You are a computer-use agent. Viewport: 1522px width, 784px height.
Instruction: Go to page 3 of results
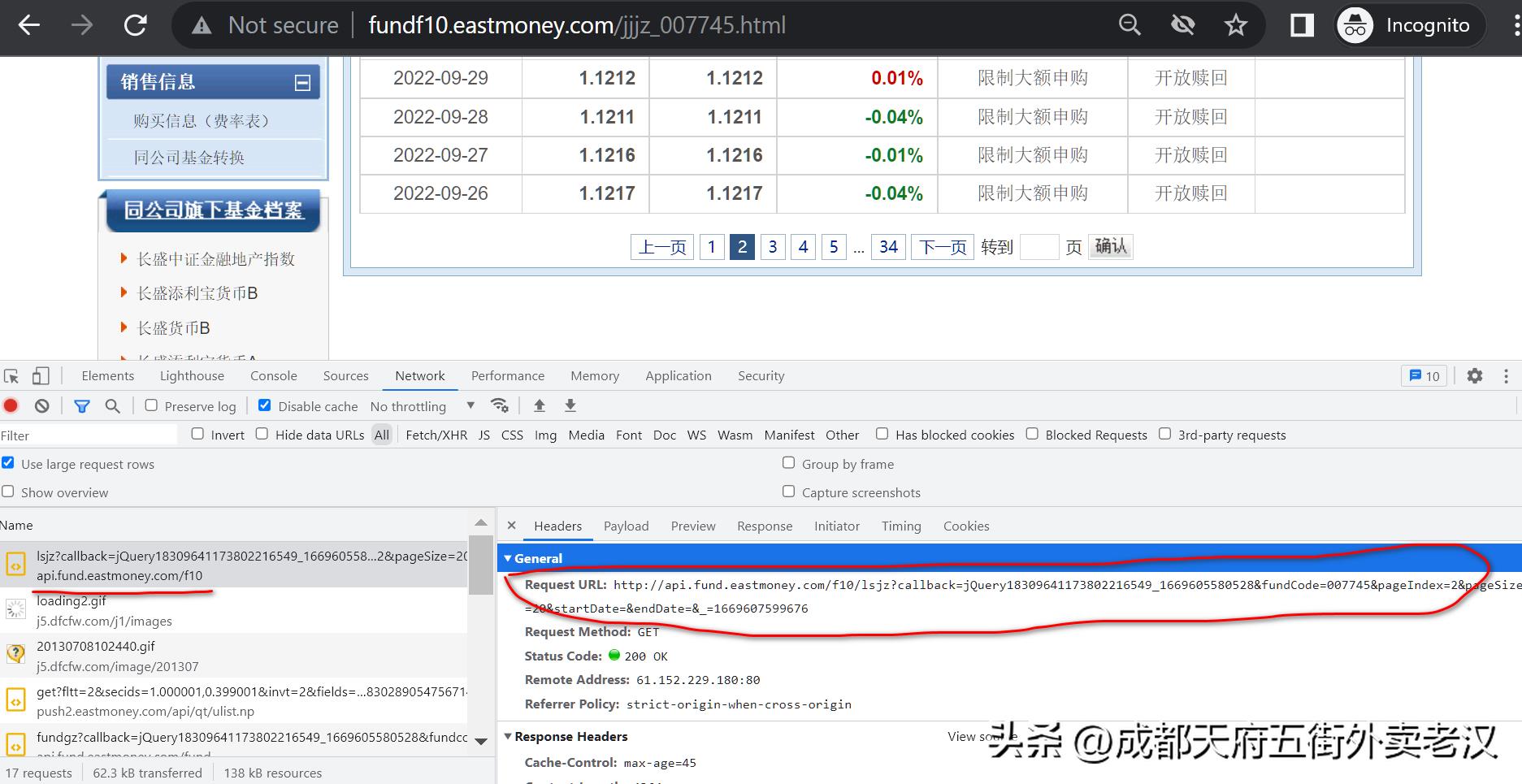point(773,247)
